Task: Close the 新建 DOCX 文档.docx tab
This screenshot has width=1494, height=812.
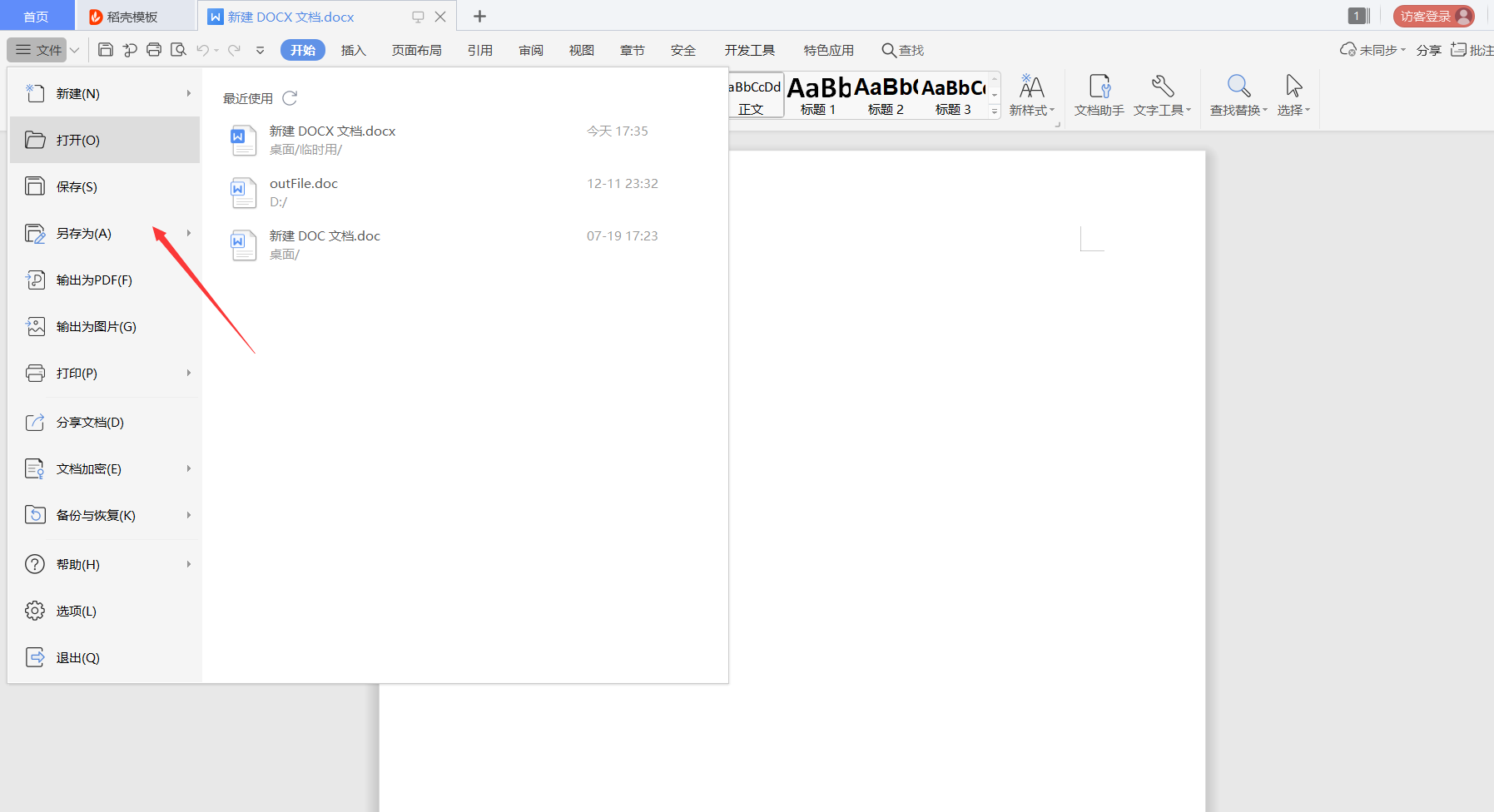Action: click(x=440, y=17)
